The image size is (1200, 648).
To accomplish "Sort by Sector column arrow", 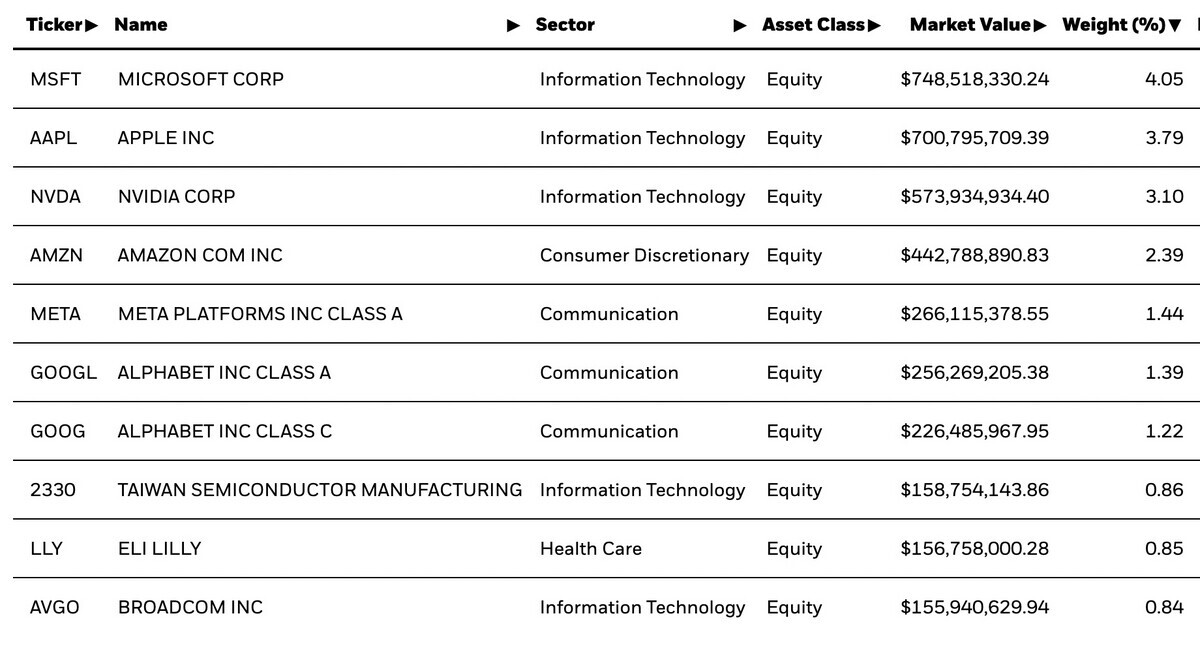I will click(740, 25).
